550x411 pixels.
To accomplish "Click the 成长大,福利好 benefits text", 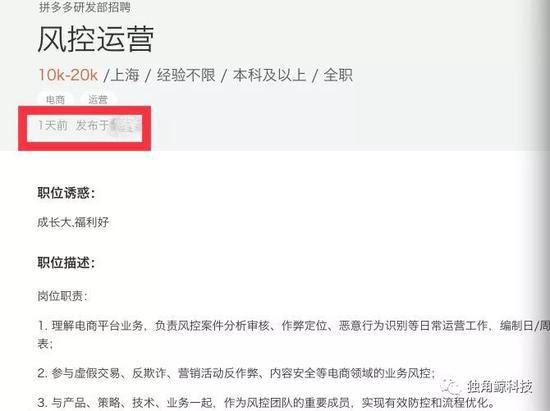I will click(73, 222).
